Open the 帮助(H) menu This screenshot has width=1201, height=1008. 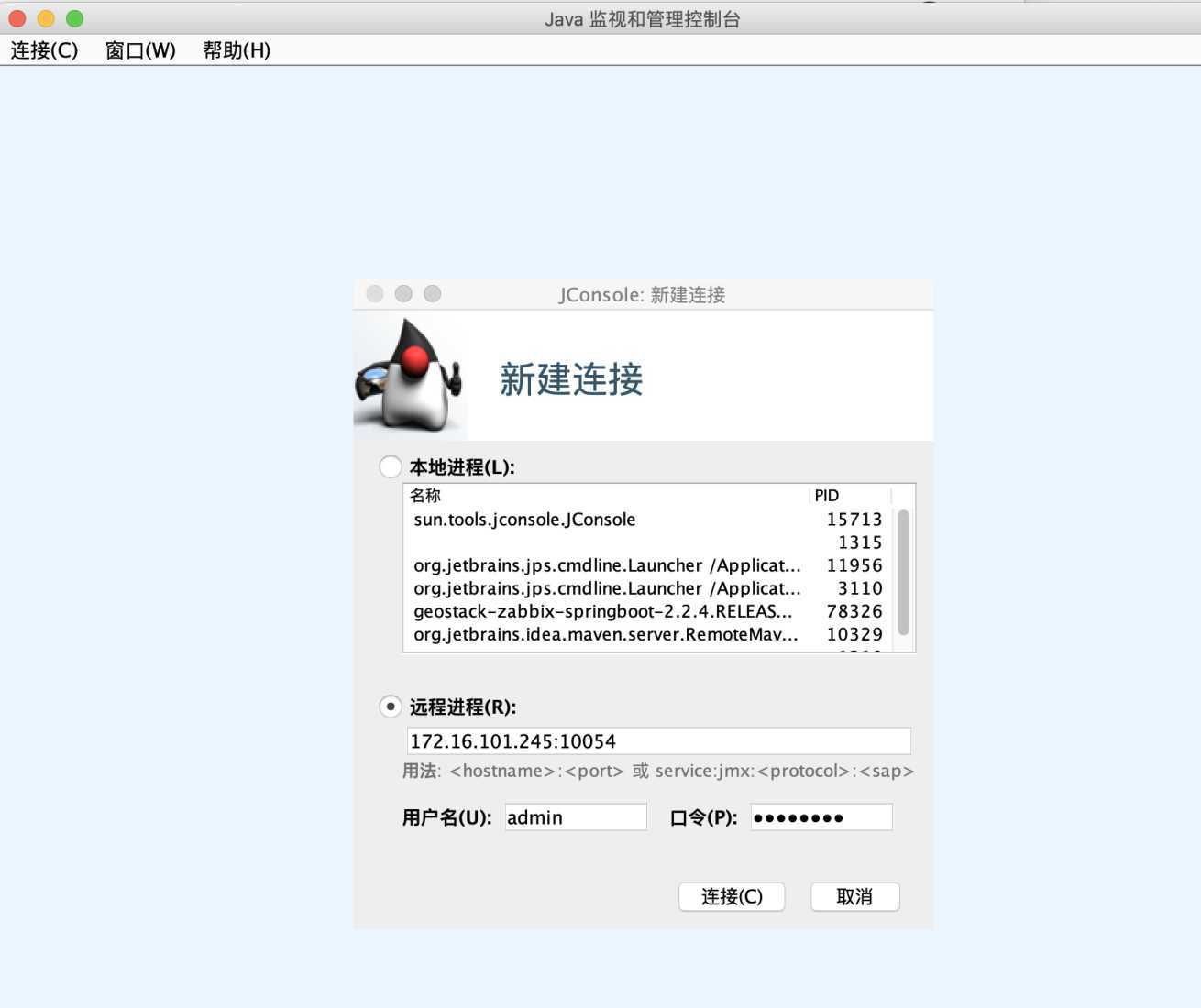click(x=237, y=50)
